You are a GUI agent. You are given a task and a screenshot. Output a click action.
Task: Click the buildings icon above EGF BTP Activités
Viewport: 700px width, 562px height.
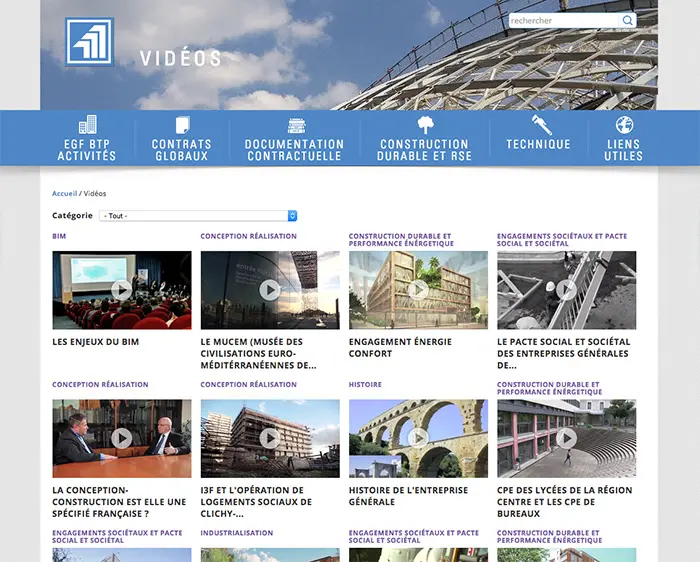[88, 125]
